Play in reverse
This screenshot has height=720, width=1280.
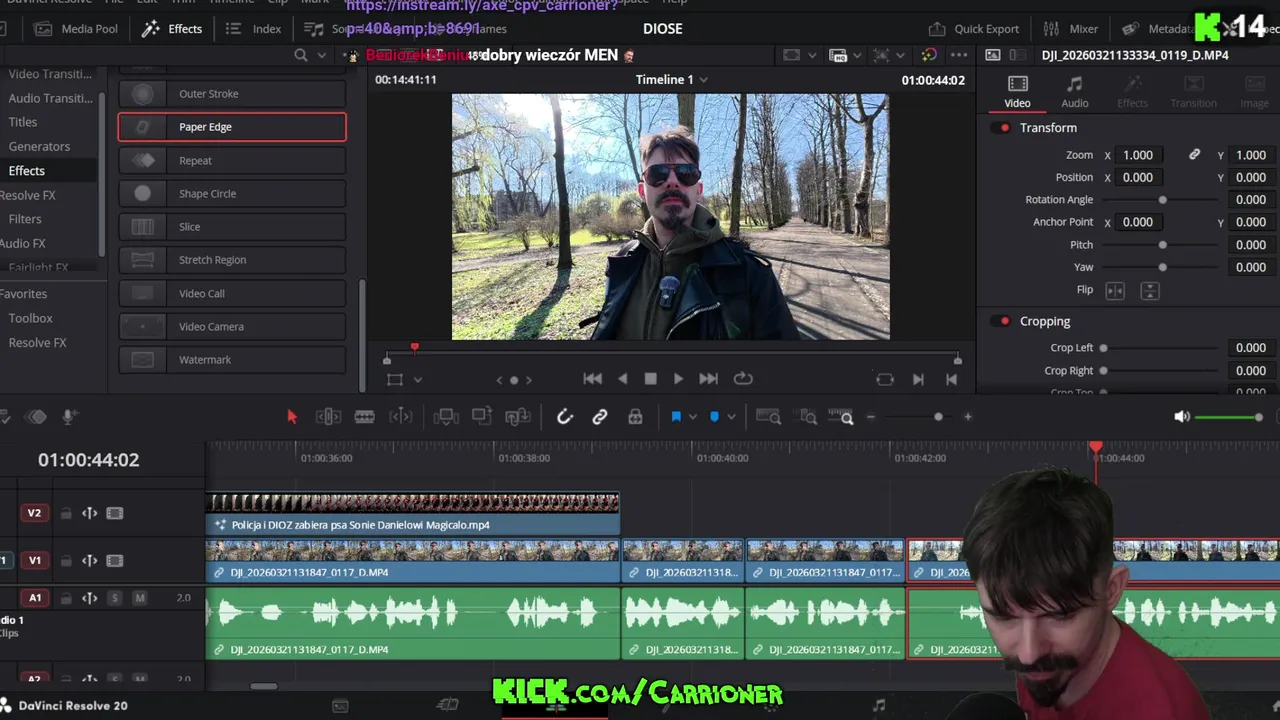(623, 379)
